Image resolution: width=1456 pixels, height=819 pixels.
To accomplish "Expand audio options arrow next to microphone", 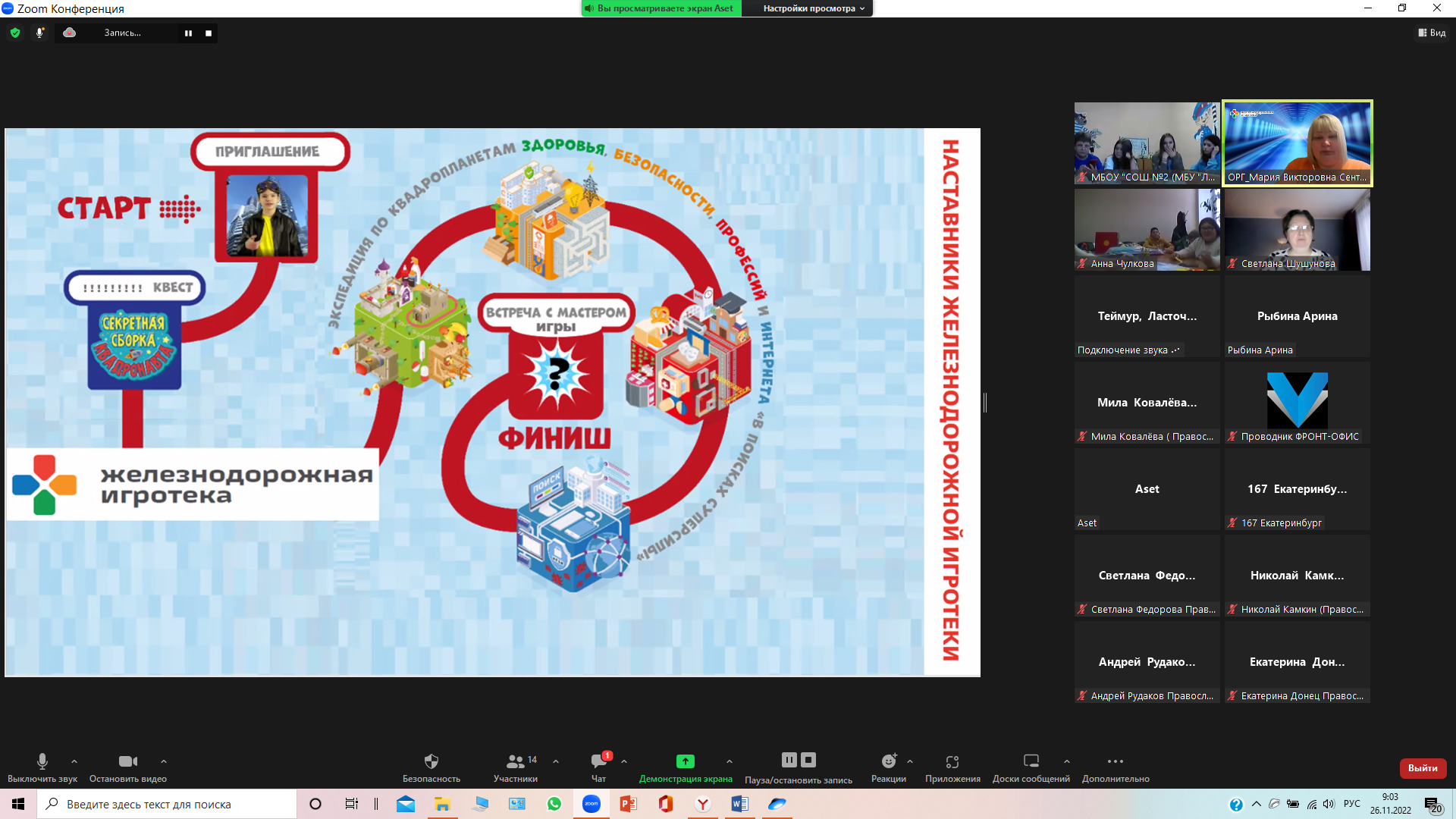I will (x=74, y=761).
